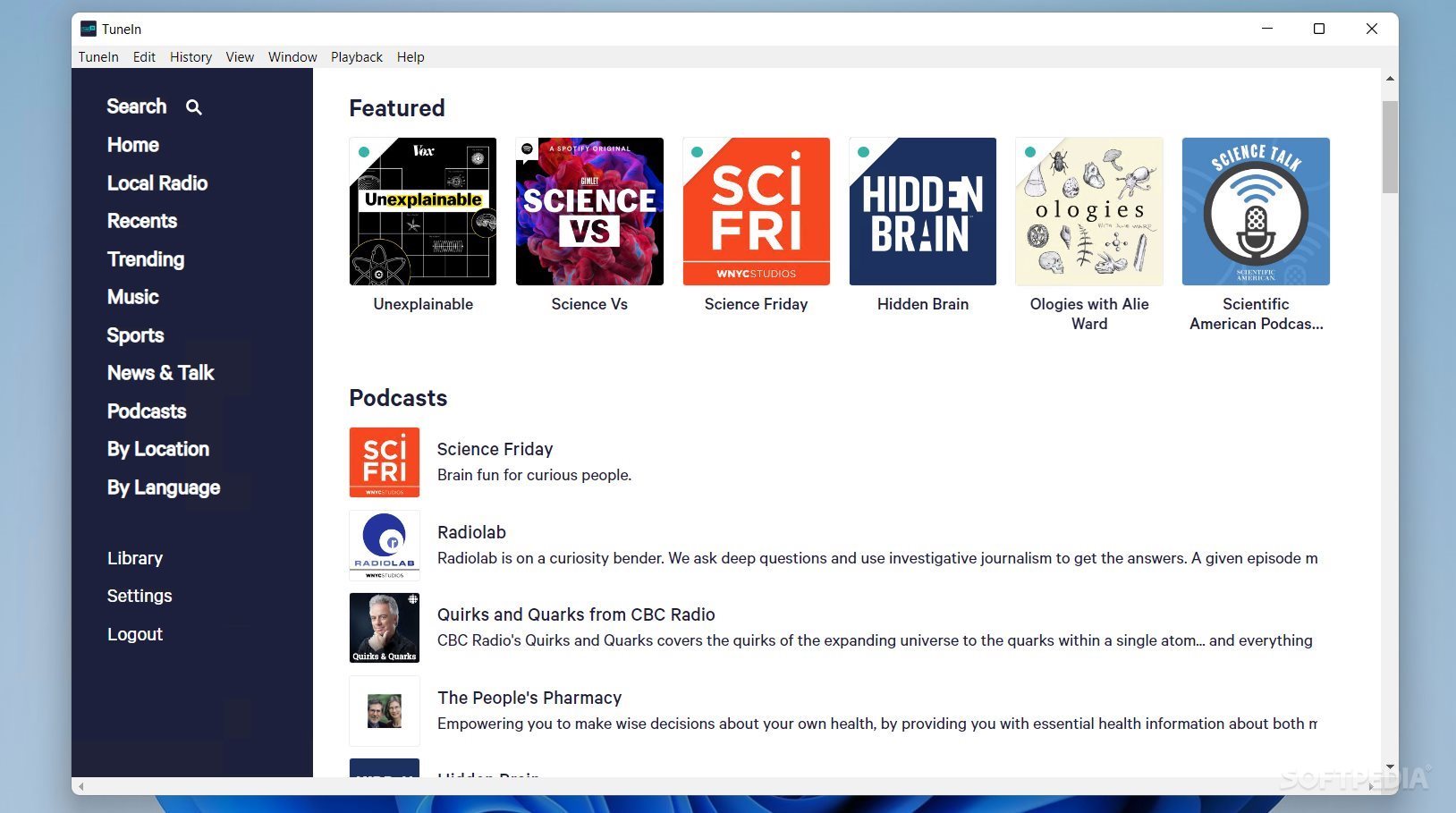Click the Quirks & Quarks list thumbnail

(385, 628)
